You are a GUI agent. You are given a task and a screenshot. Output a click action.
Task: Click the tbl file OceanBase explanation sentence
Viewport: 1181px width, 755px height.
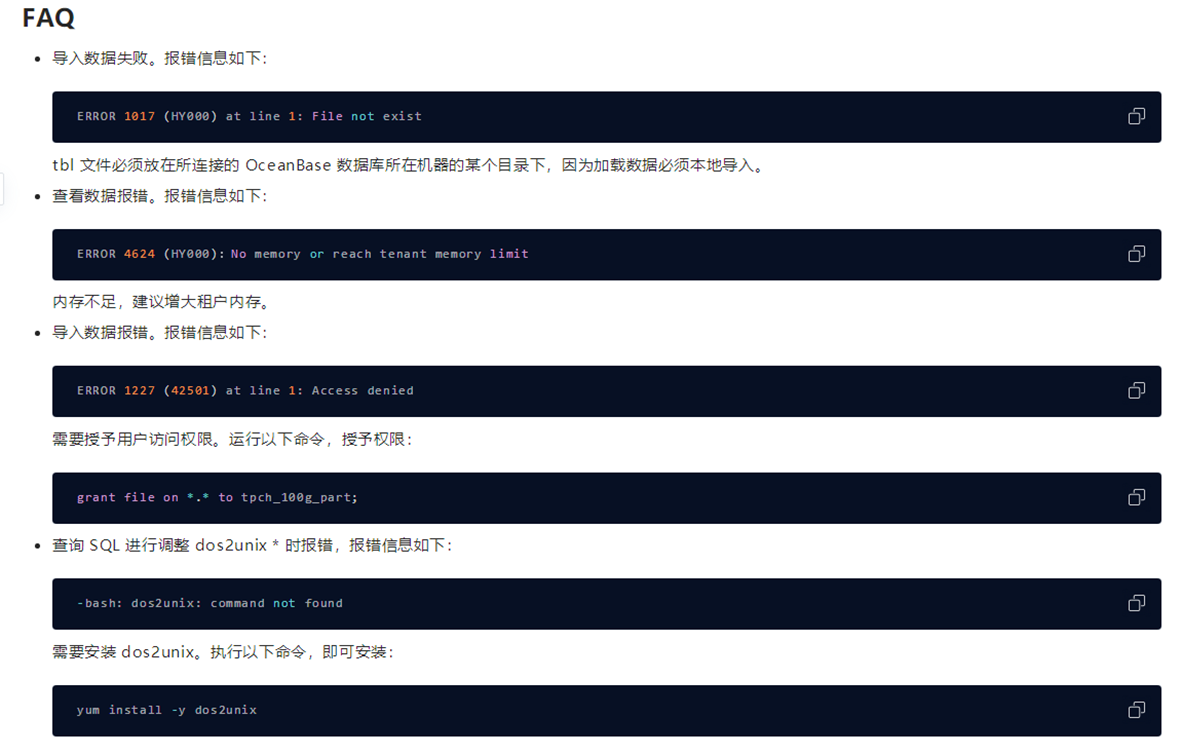tap(410, 165)
